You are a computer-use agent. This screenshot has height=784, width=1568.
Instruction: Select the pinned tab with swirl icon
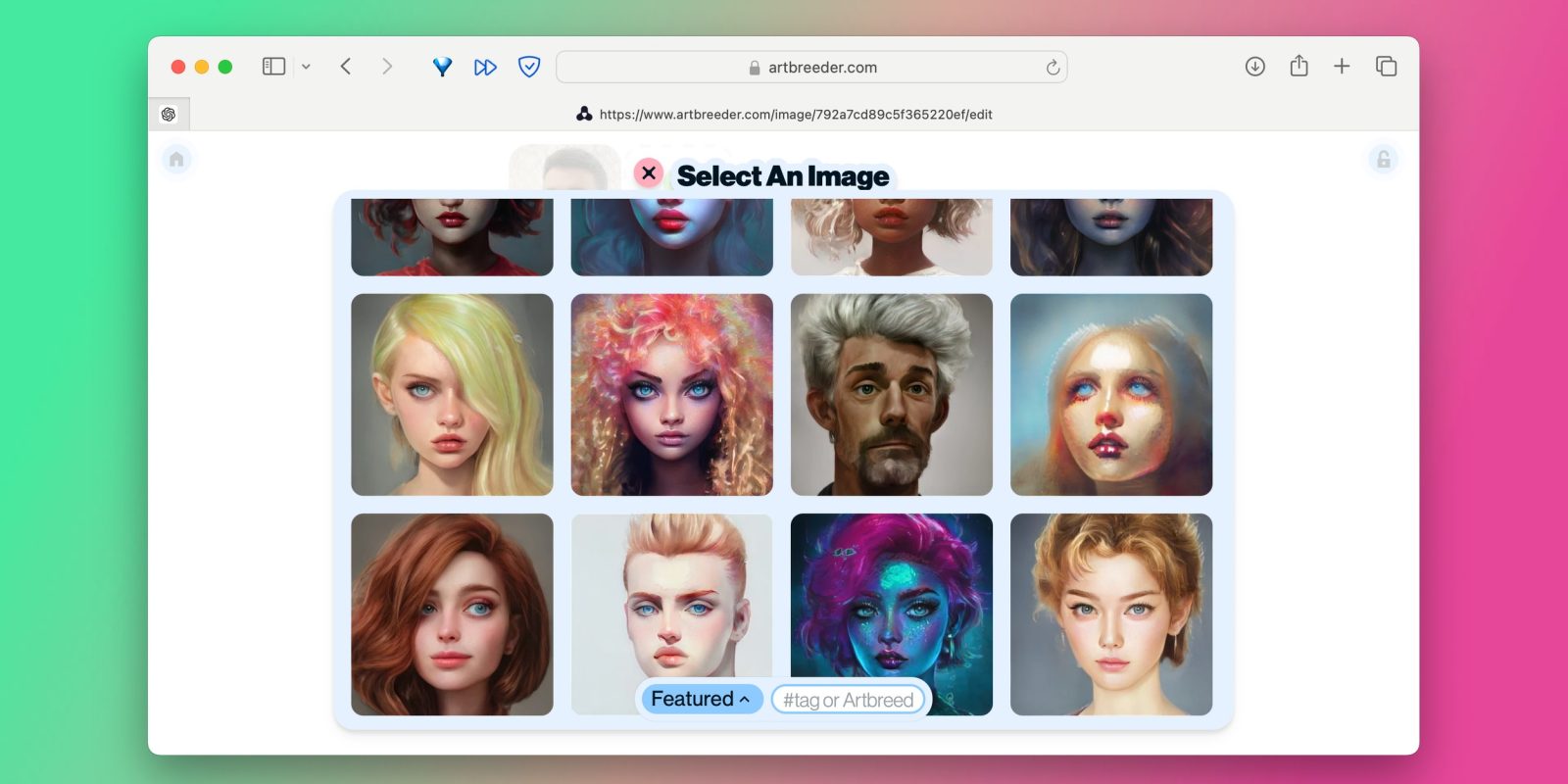[169, 115]
